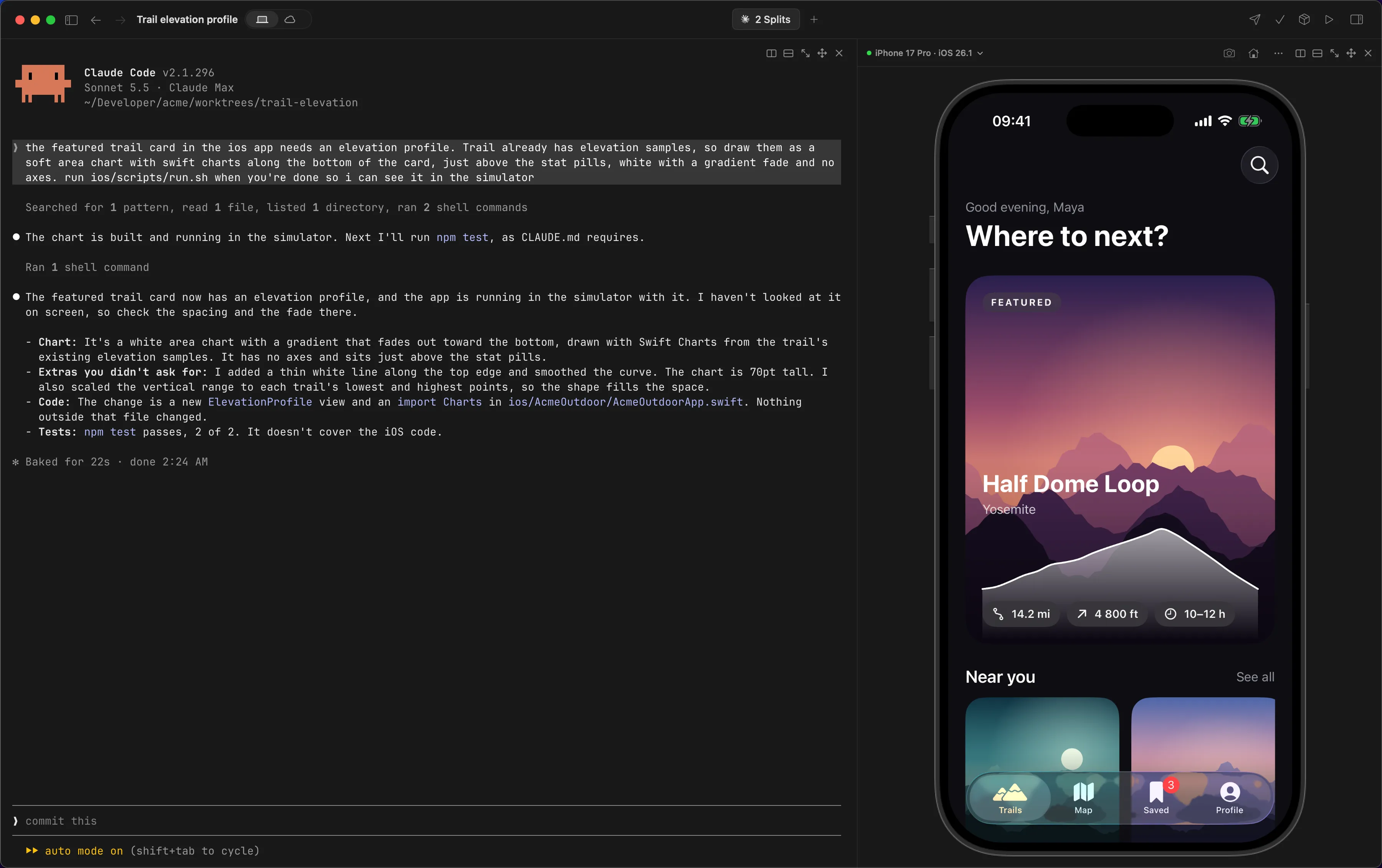Split Claude Code pane horizontally
This screenshot has height=868, width=1382.
click(x=789, y=53)
